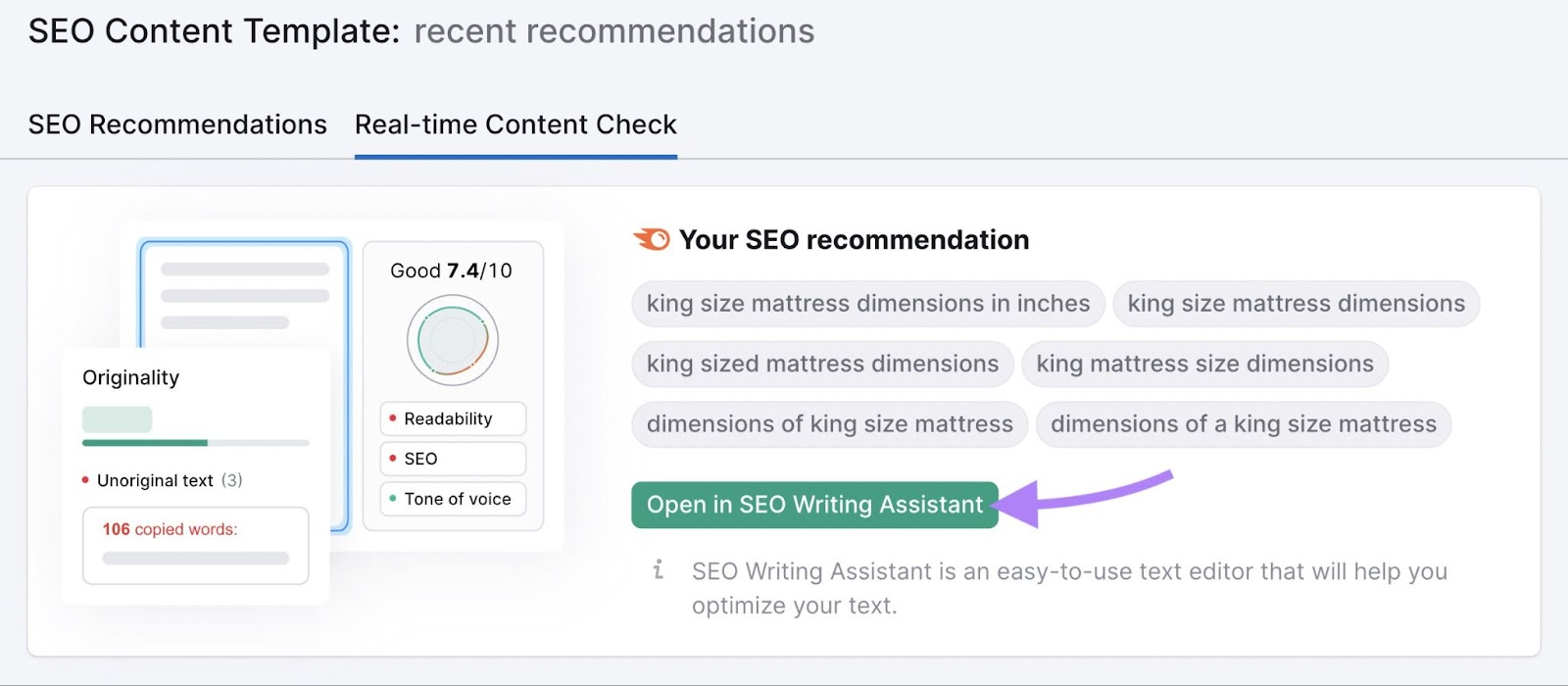This screenshot has height=686, width=1568.
Task: Click the SEO metric box
Action: [453, 459]
